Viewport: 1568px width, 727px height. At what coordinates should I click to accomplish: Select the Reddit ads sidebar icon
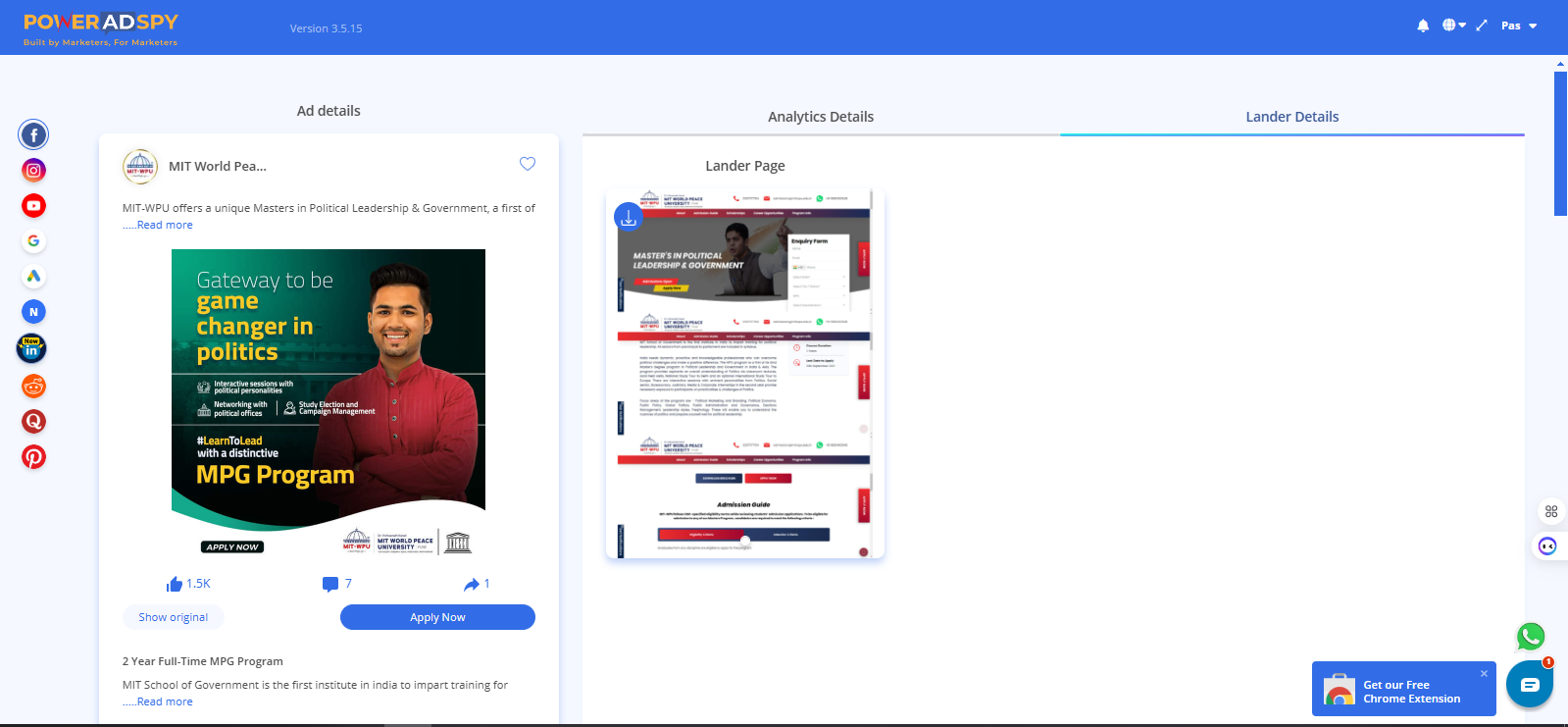(33, 387)
